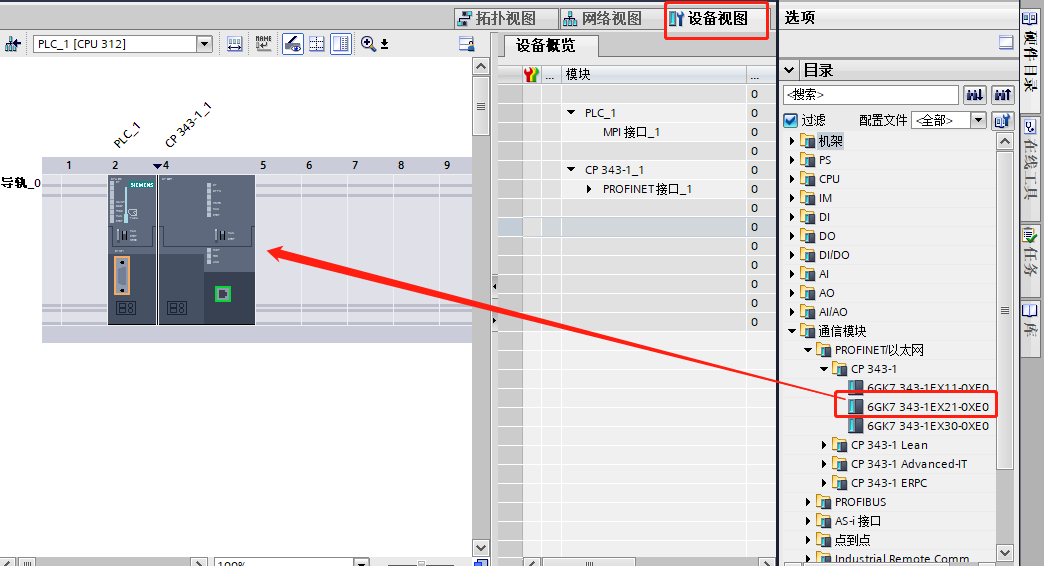This screenshot has height=566, width=1044.
Task: Expand the PROFIBUS folder
Action: pos(808,501)
